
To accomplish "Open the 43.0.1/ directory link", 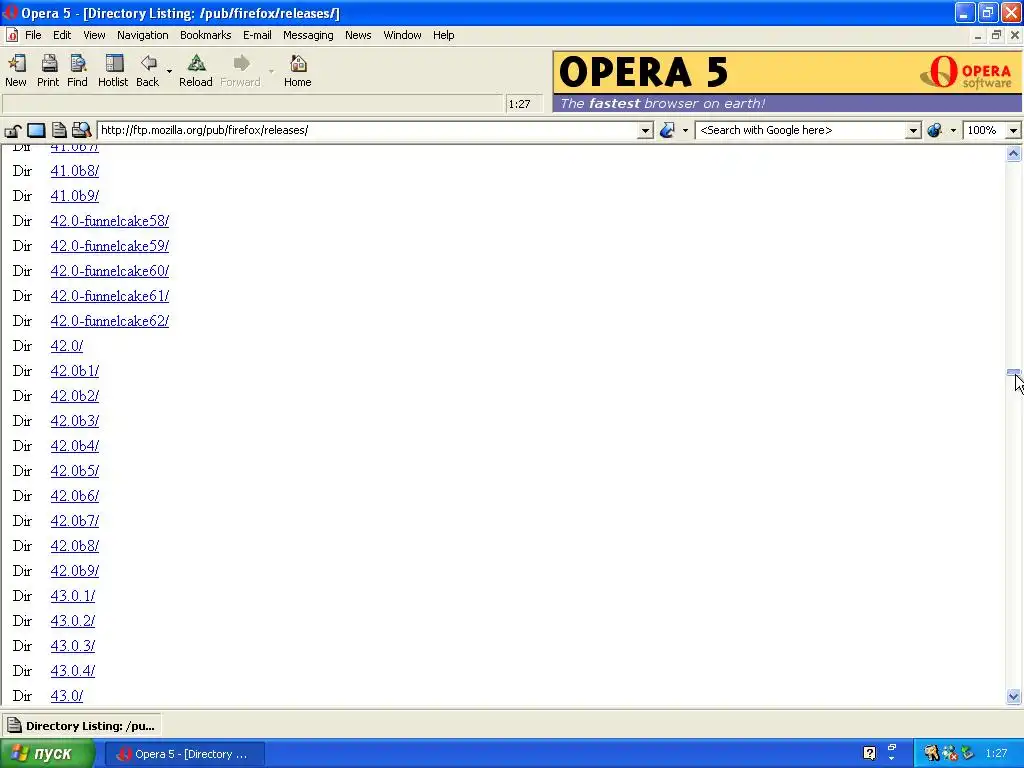I will coord(73,596).
